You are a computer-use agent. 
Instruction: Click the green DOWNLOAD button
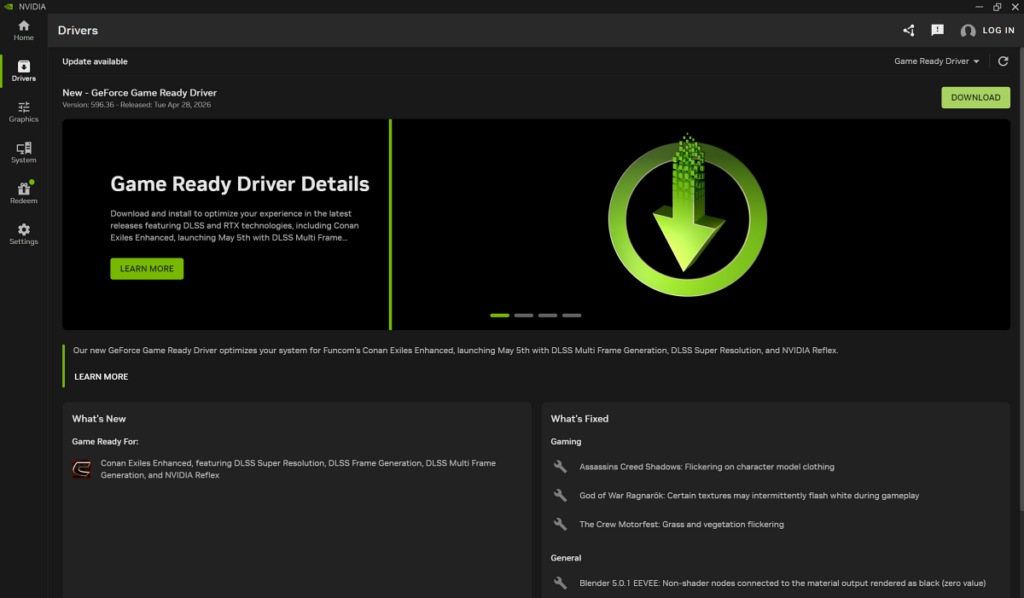point(975,97)
